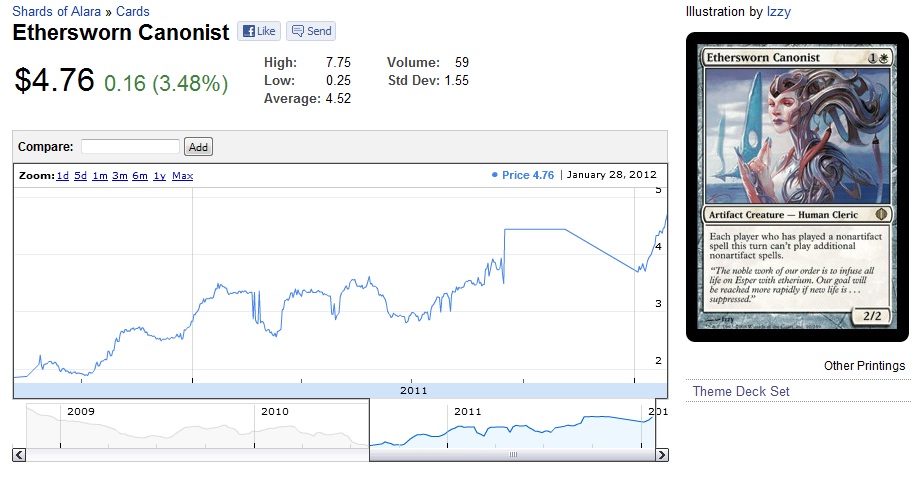
Task: Click the timeline scrollbar thumb grip
Action: (514, 455)
